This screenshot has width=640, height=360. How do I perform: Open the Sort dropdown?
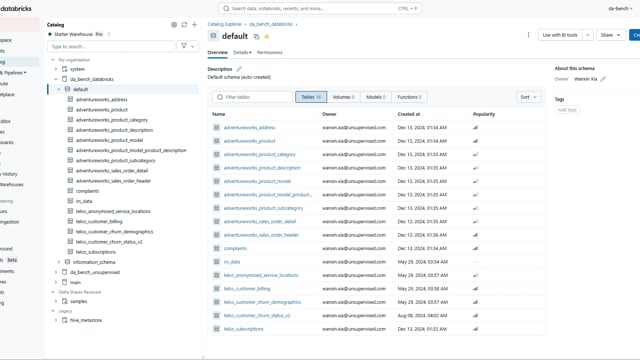tap(529, 97)
